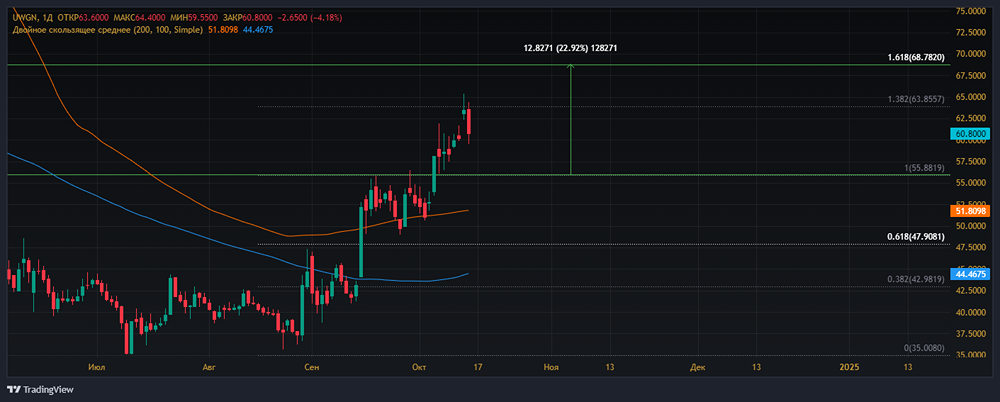Click the cyan 60.8000 current price tag
The image size is (1000, 402).
coord(971,134)
